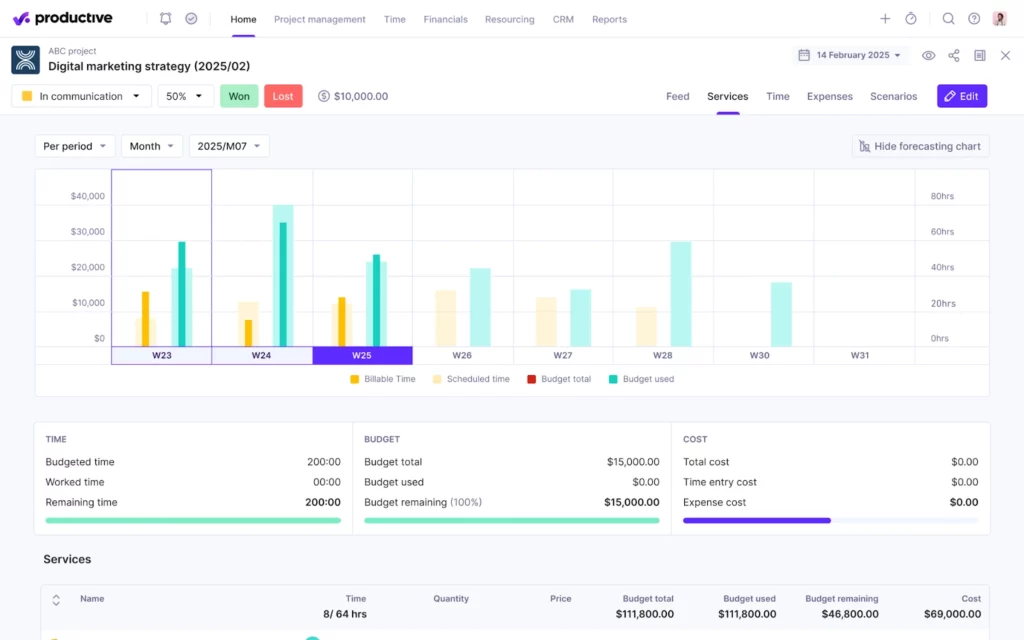Viewport: 1024px width, 640px height.
Task: Click Hide forecasting chart button
Action: [920, 146]
